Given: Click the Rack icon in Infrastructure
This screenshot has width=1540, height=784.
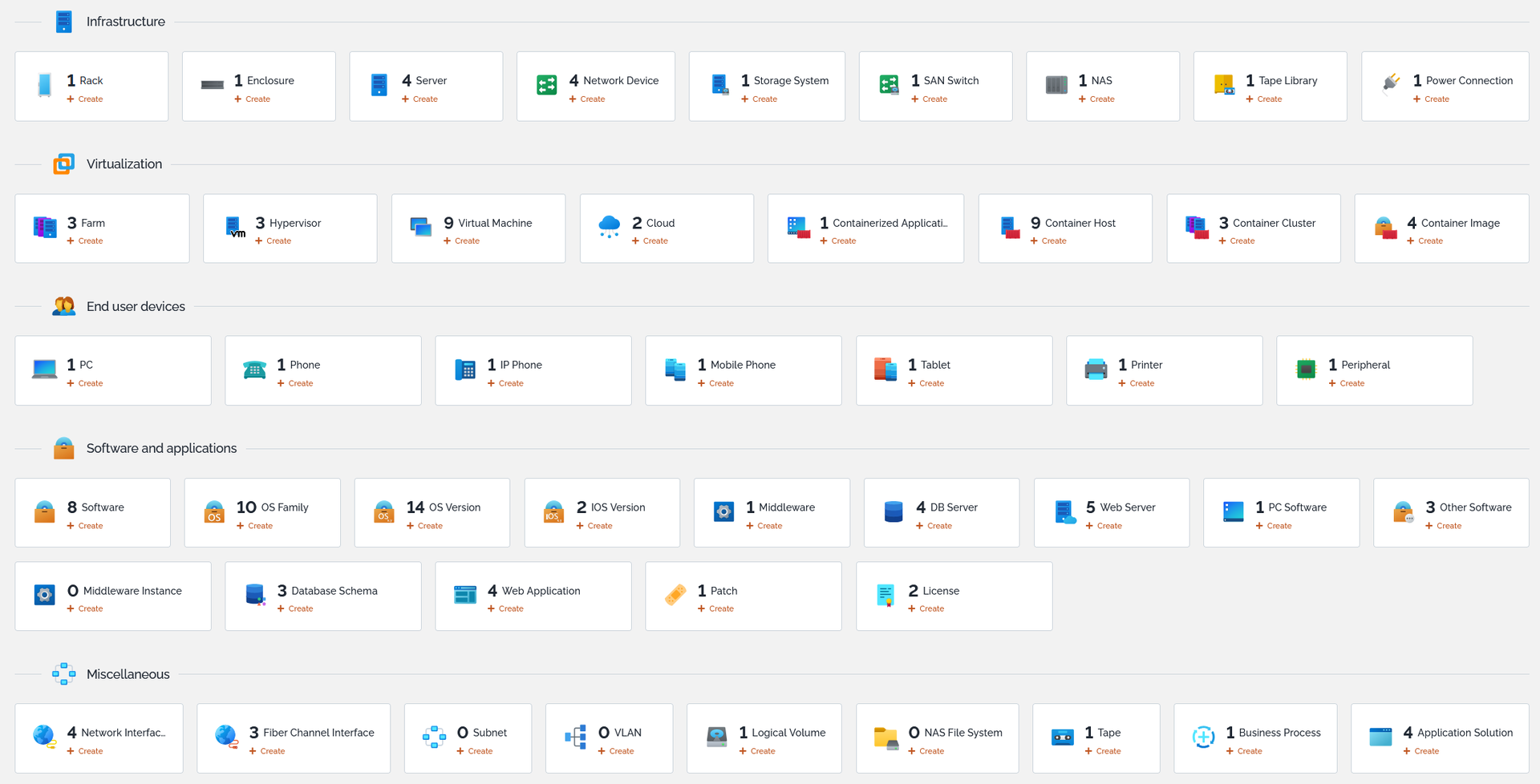Looking at the screenshot, I should 45,85.
